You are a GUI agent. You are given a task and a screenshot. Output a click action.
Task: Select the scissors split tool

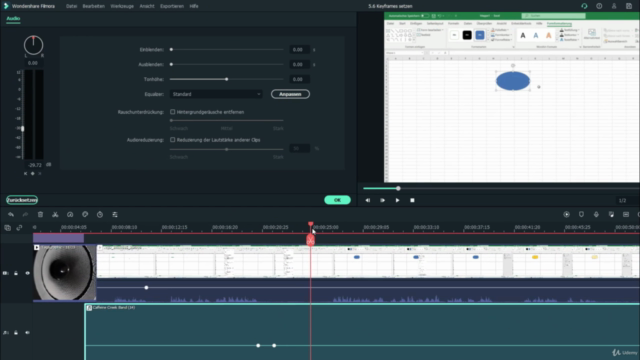55,214
